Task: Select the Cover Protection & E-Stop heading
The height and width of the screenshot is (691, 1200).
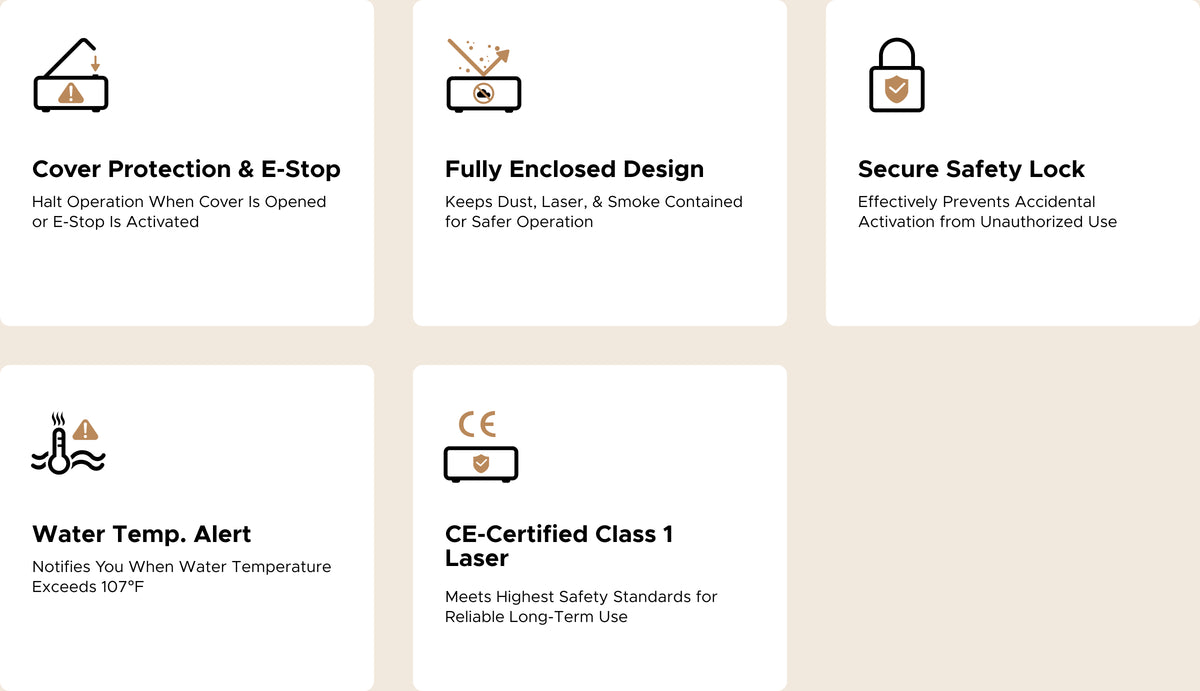Action: click(186, 169)
